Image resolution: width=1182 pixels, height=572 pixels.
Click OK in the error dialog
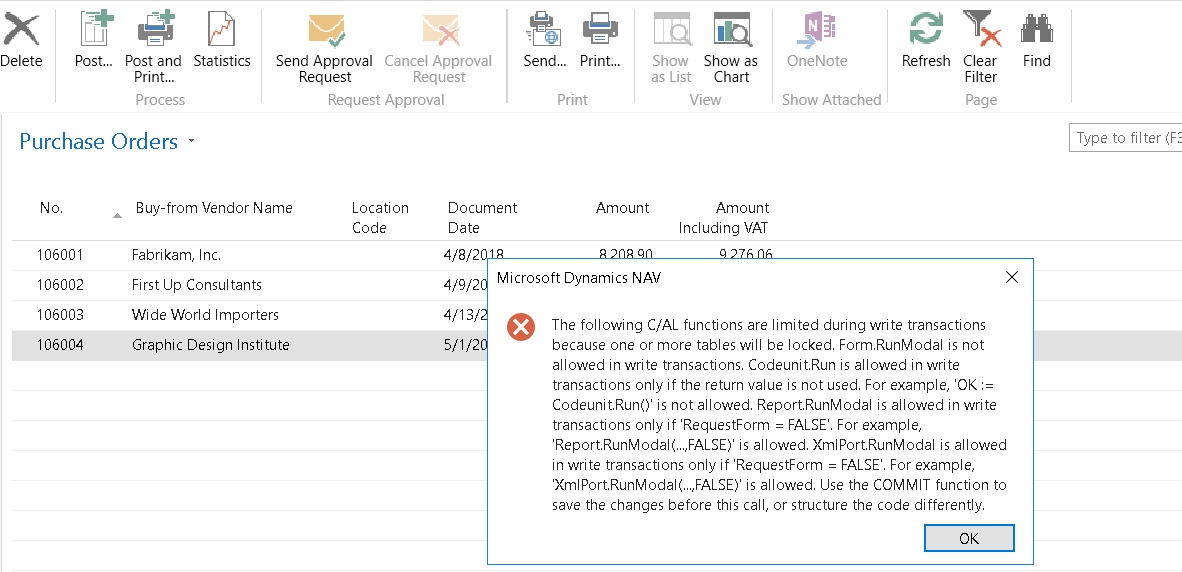(969, 538)
